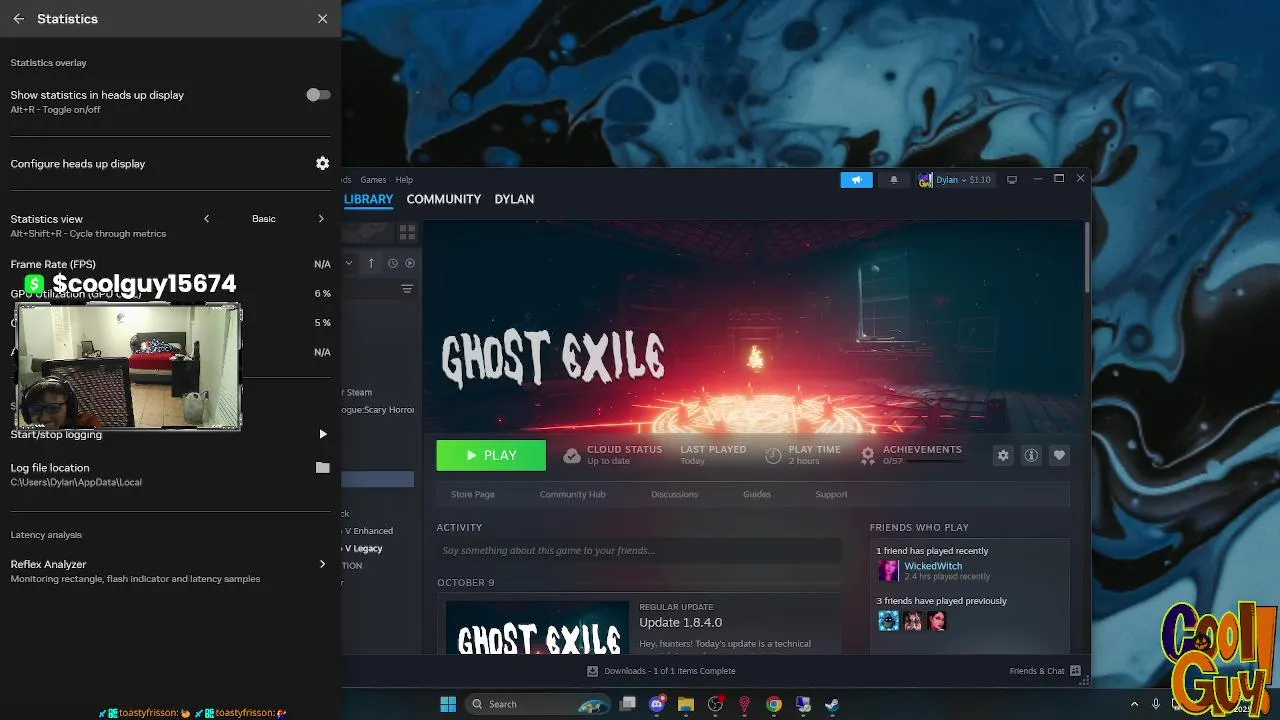Screen dimensions: 1280x720
Task: Cycle Statistics view to next option
Action: 321,219
